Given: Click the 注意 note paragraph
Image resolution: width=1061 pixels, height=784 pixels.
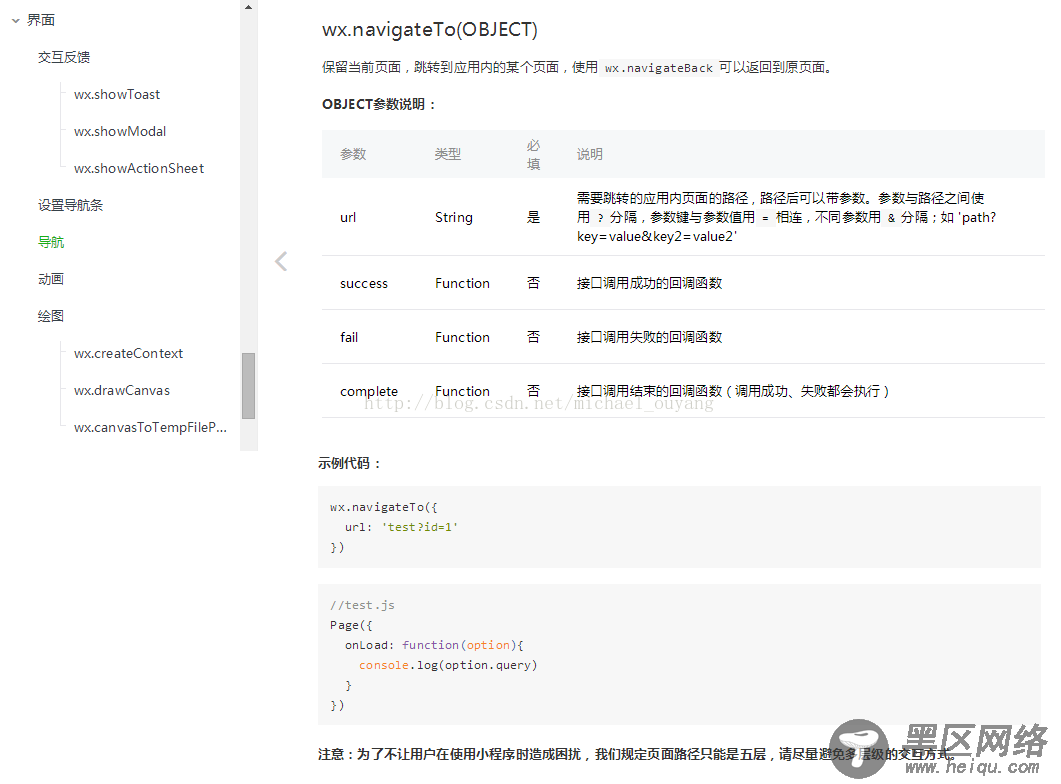Looking at the screenshot, I should [636, 754].
